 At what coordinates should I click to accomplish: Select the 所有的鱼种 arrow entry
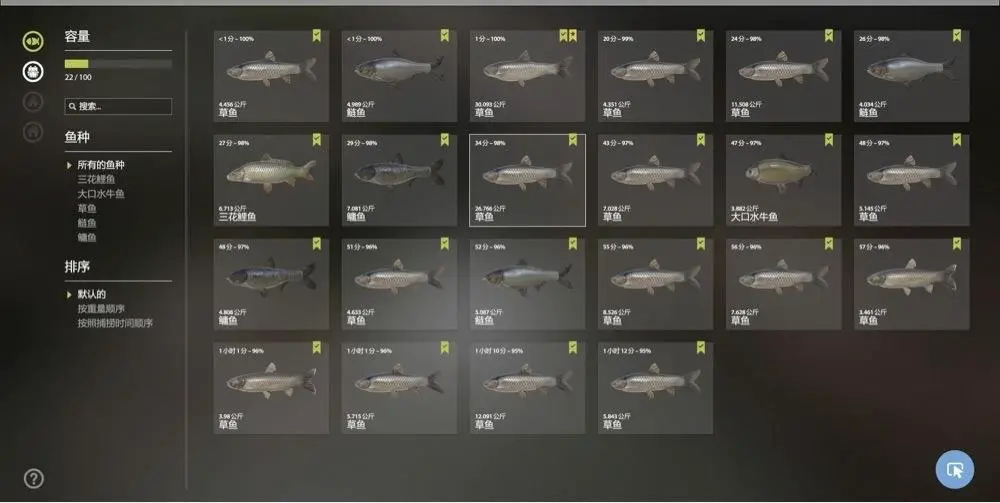96,164
